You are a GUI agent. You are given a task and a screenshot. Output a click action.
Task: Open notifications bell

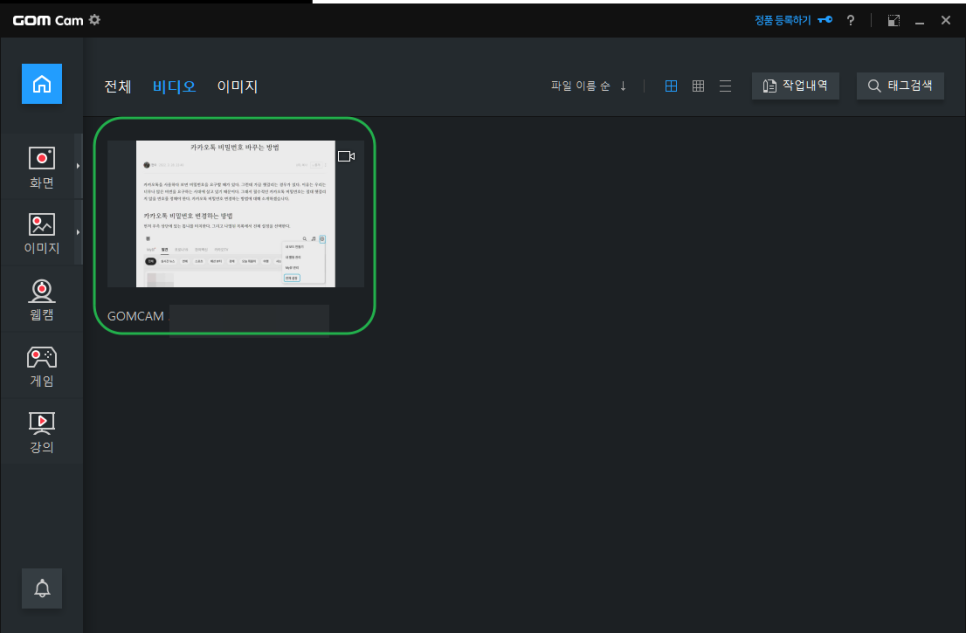point(42,589)
